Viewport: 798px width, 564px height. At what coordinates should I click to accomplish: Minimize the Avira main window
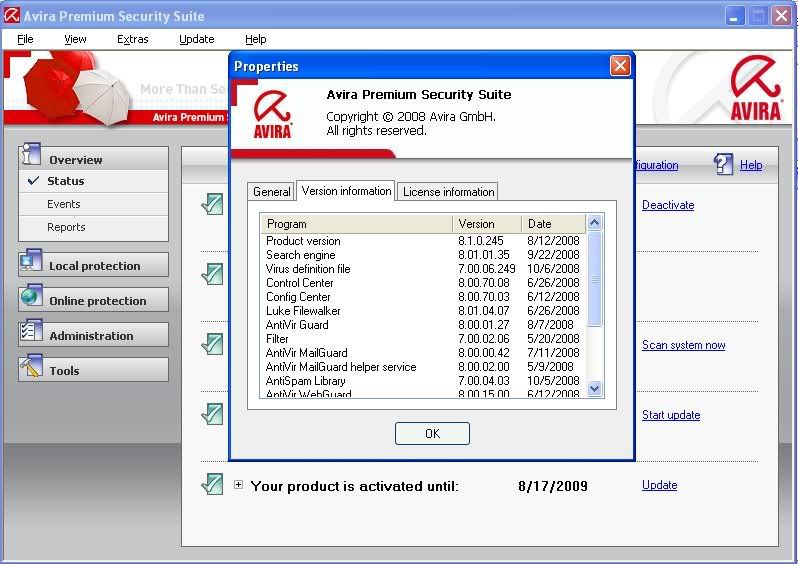point(733,16)
